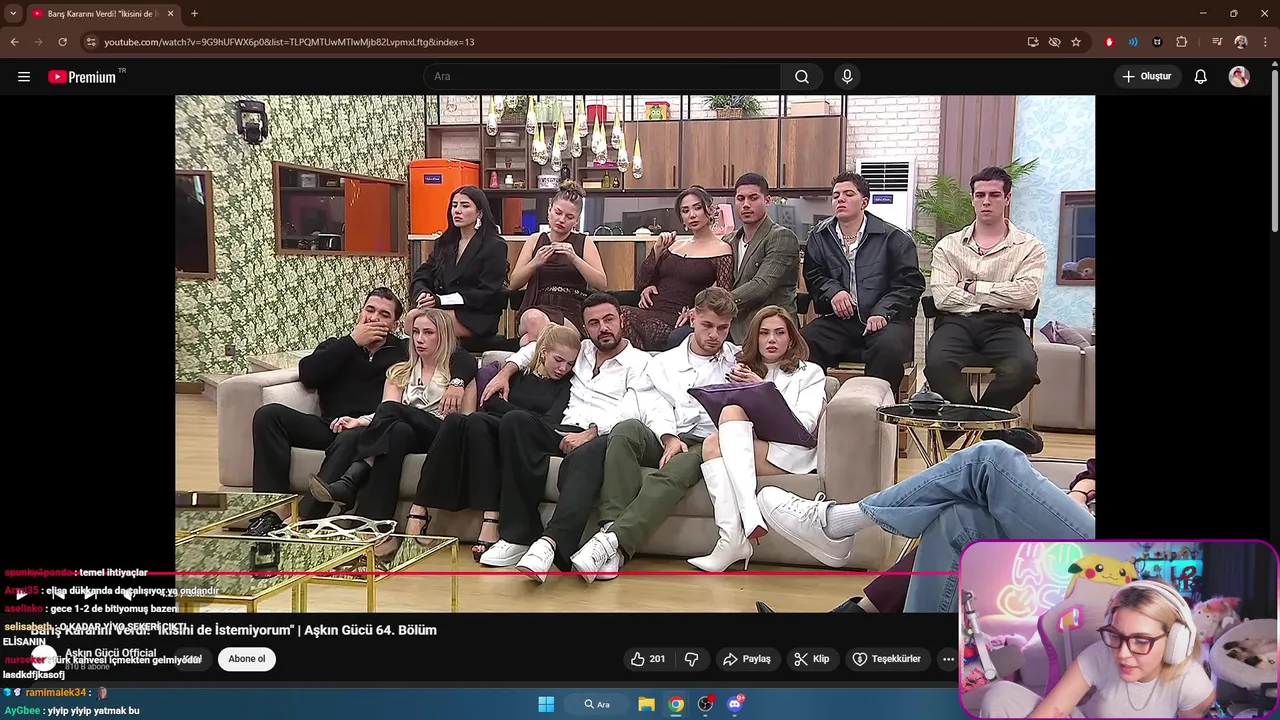1280x720 pixels.
Task: Start voice search with microphone icon
Action: pos(847,76)
